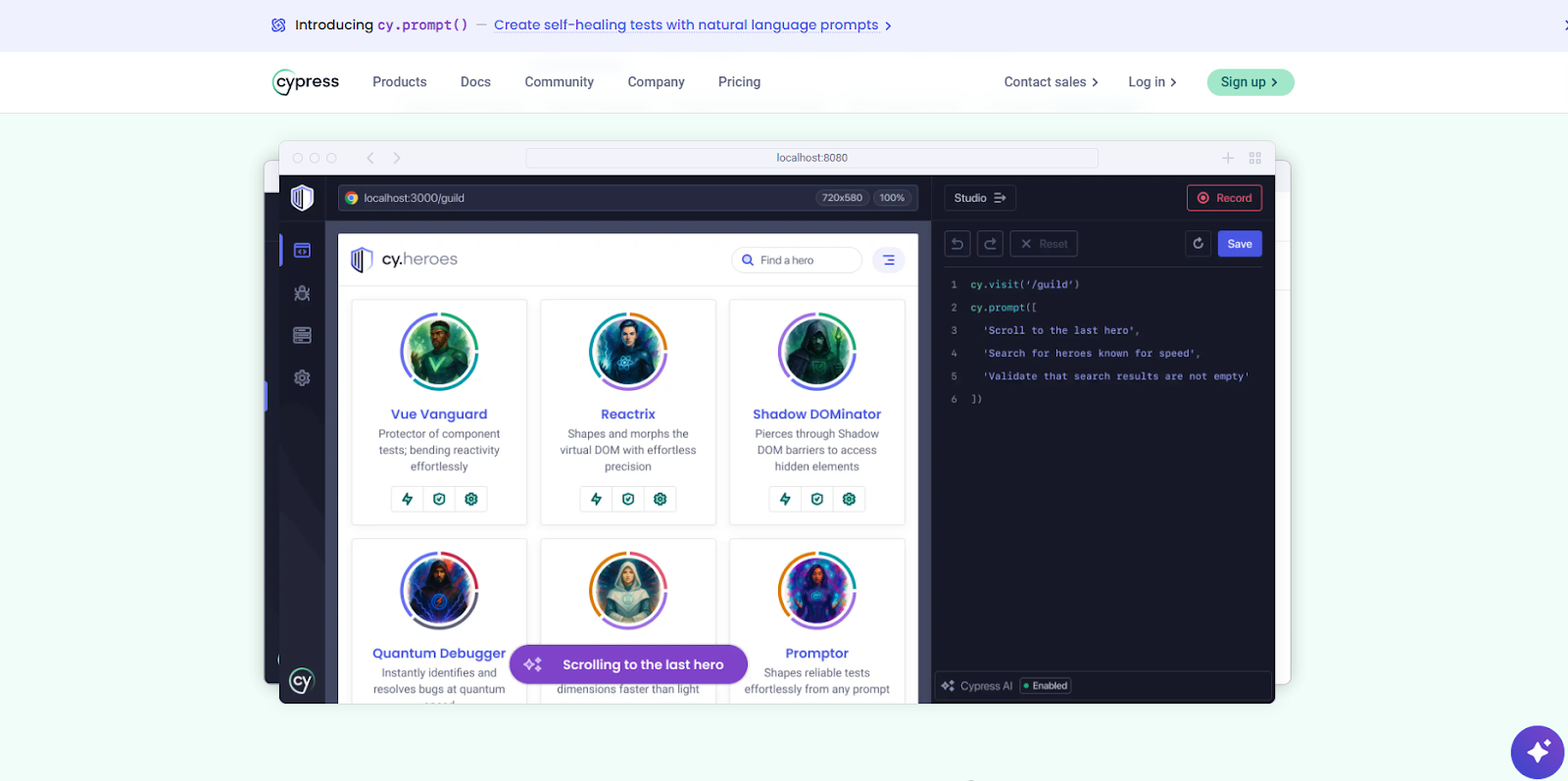Screen dimensions: 1568x781
Task: Open the Docs menu
Action: [x=475, y=82]
